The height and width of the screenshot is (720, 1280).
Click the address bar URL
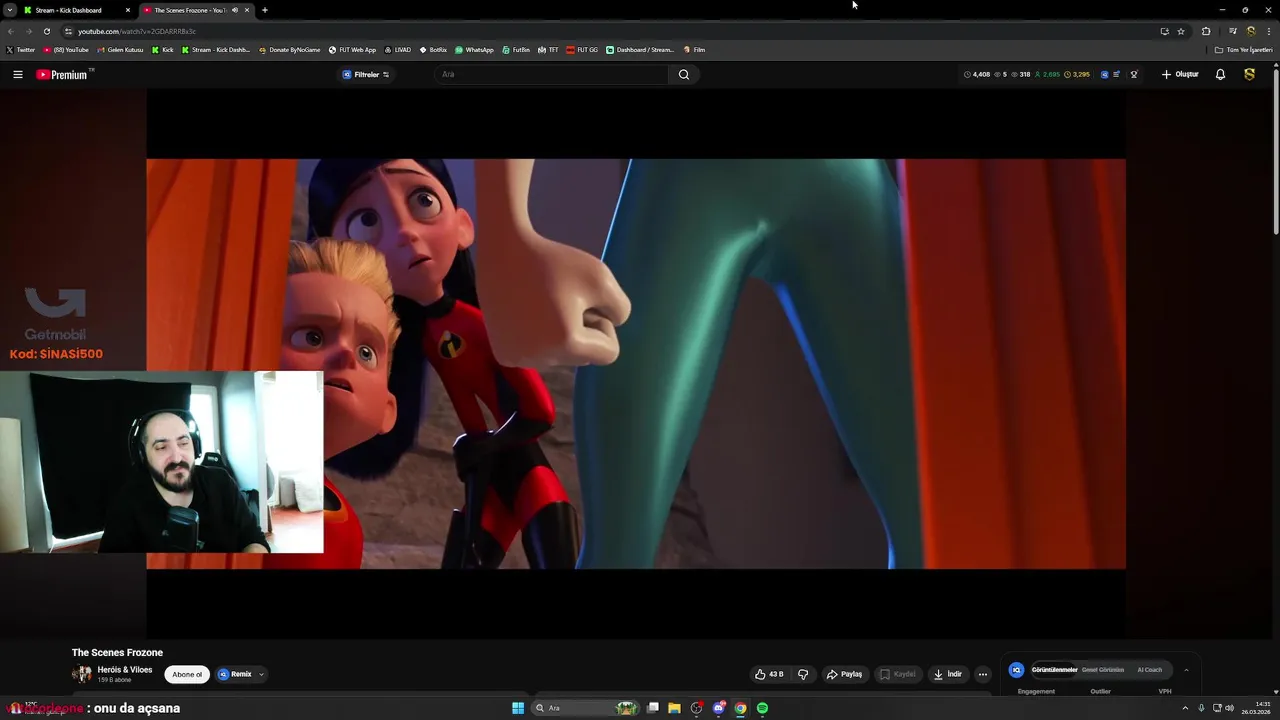pyautogui.click(x=136, y=31)
